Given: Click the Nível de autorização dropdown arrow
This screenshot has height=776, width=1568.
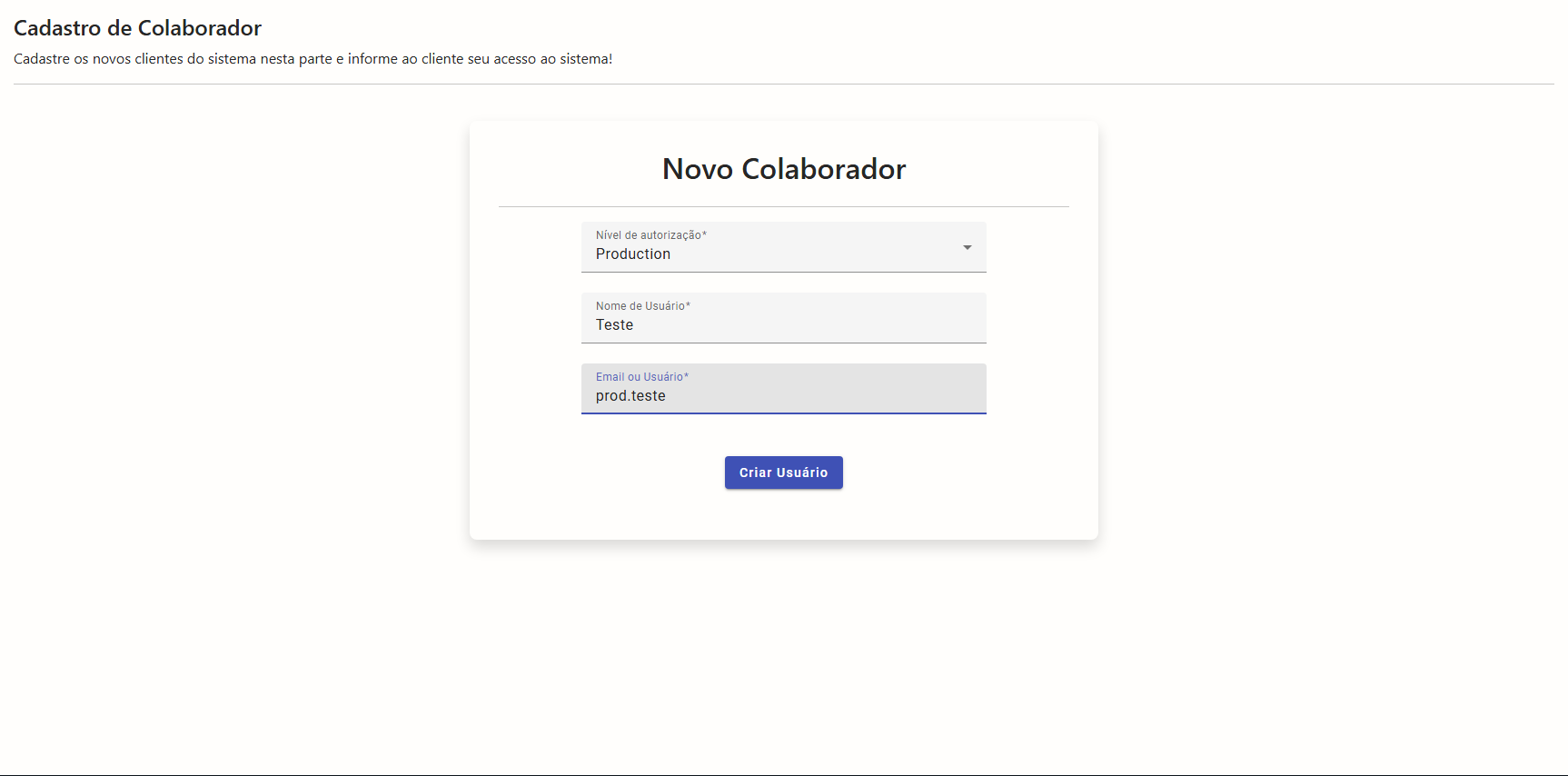Looking at the screenshot, I should [967, 247].
